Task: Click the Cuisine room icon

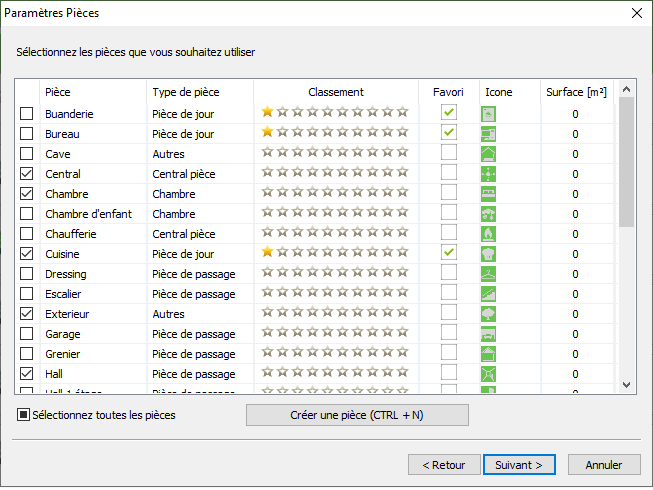Action: tap(489, 254)
